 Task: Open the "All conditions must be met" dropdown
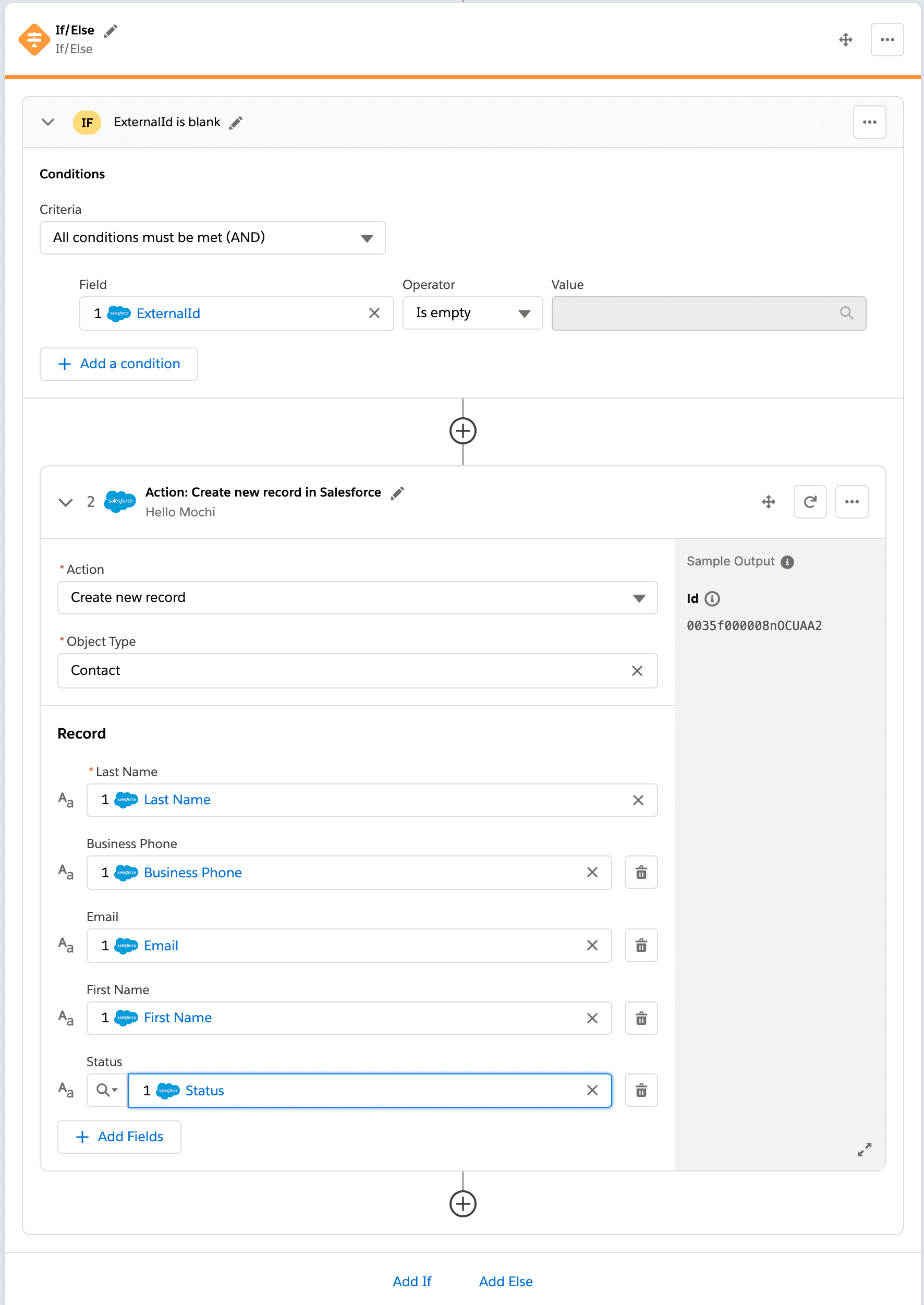tap(368, 238)
